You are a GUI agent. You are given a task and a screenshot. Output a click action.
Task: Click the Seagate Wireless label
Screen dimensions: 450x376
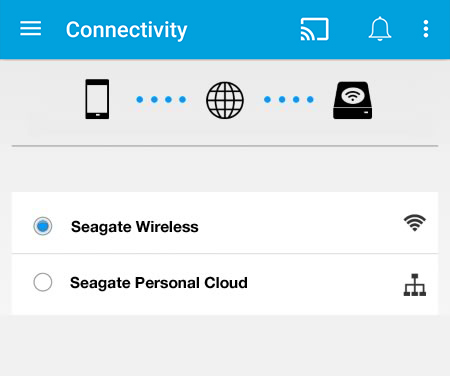(x=135, y=227)
